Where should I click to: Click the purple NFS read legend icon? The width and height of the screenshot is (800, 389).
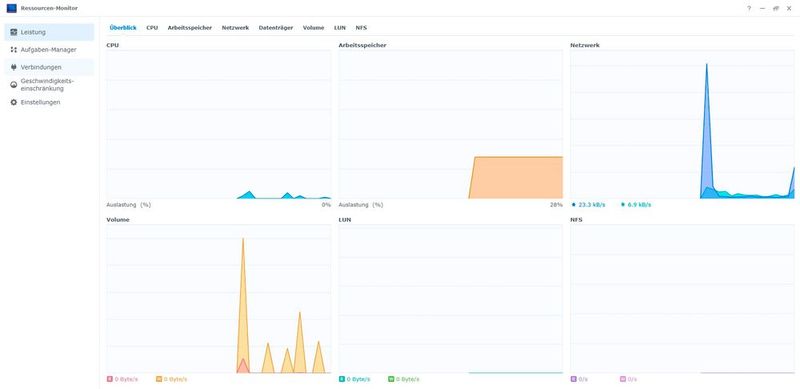(573, 379)
